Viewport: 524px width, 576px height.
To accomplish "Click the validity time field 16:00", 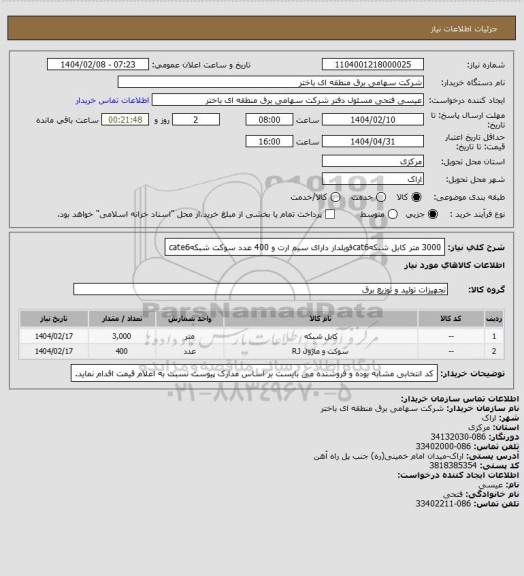I will click(x=269, y=141).
